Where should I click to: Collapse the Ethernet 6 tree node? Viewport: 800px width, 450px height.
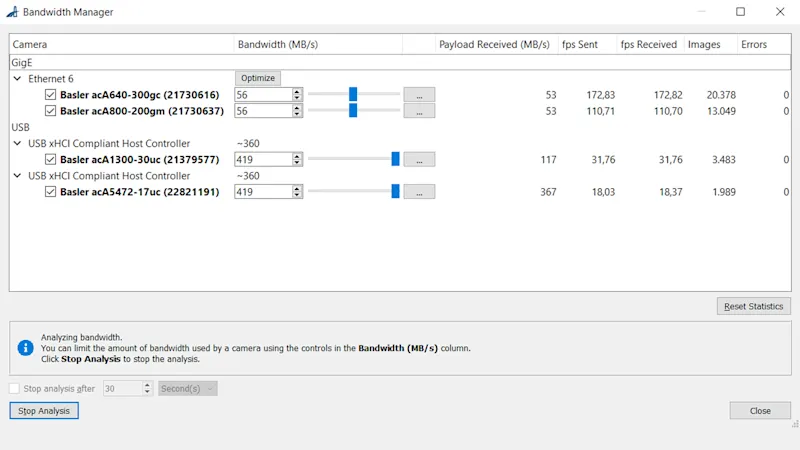18,79
